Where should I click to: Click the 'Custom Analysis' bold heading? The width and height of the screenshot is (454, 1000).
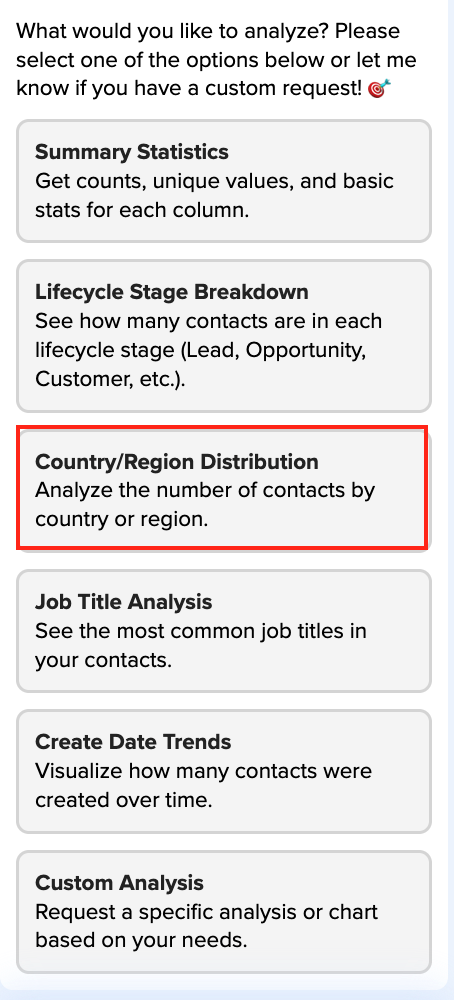(120, 883)
